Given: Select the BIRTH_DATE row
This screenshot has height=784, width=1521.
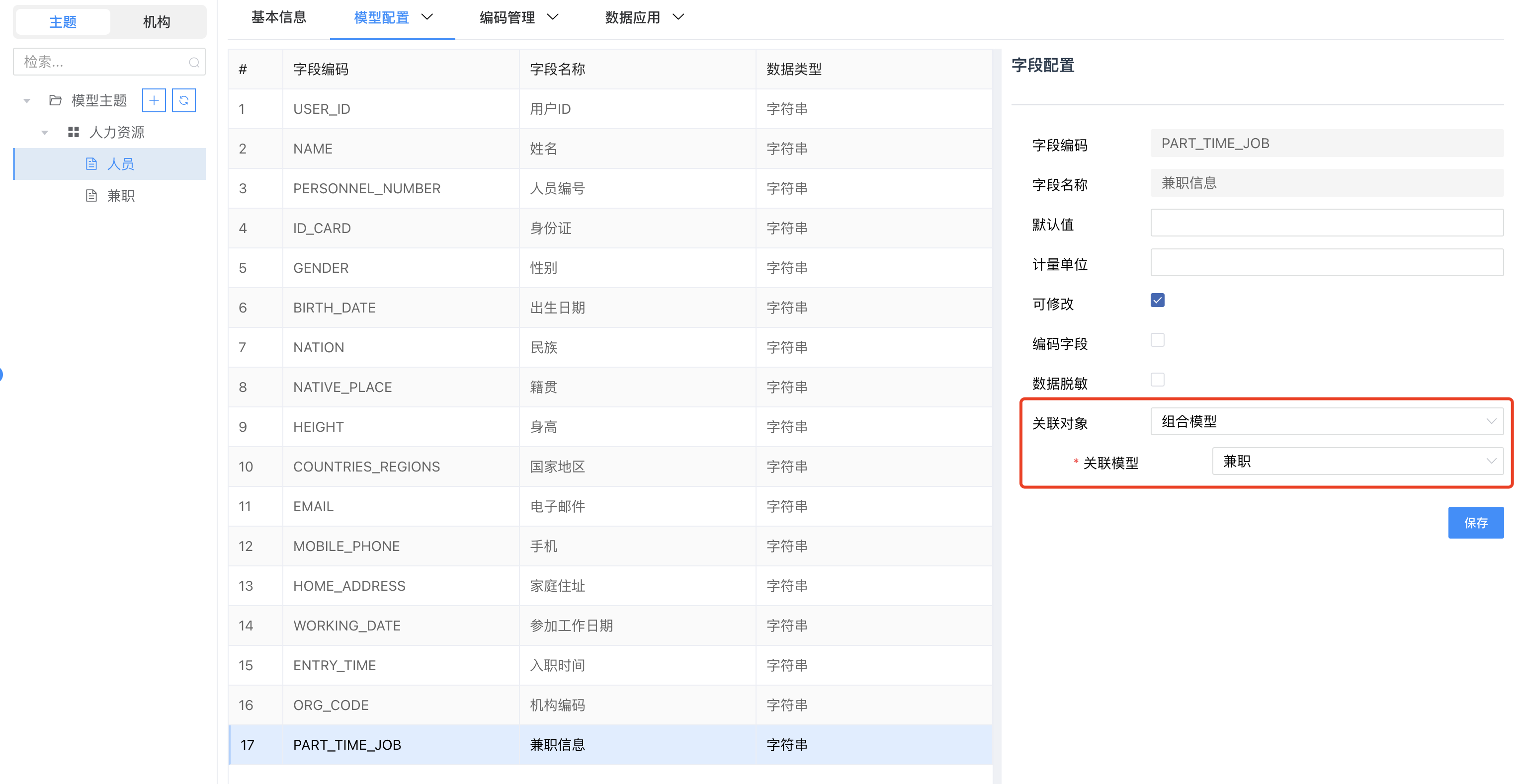Looking at the screenshot, I should point(610,308).
